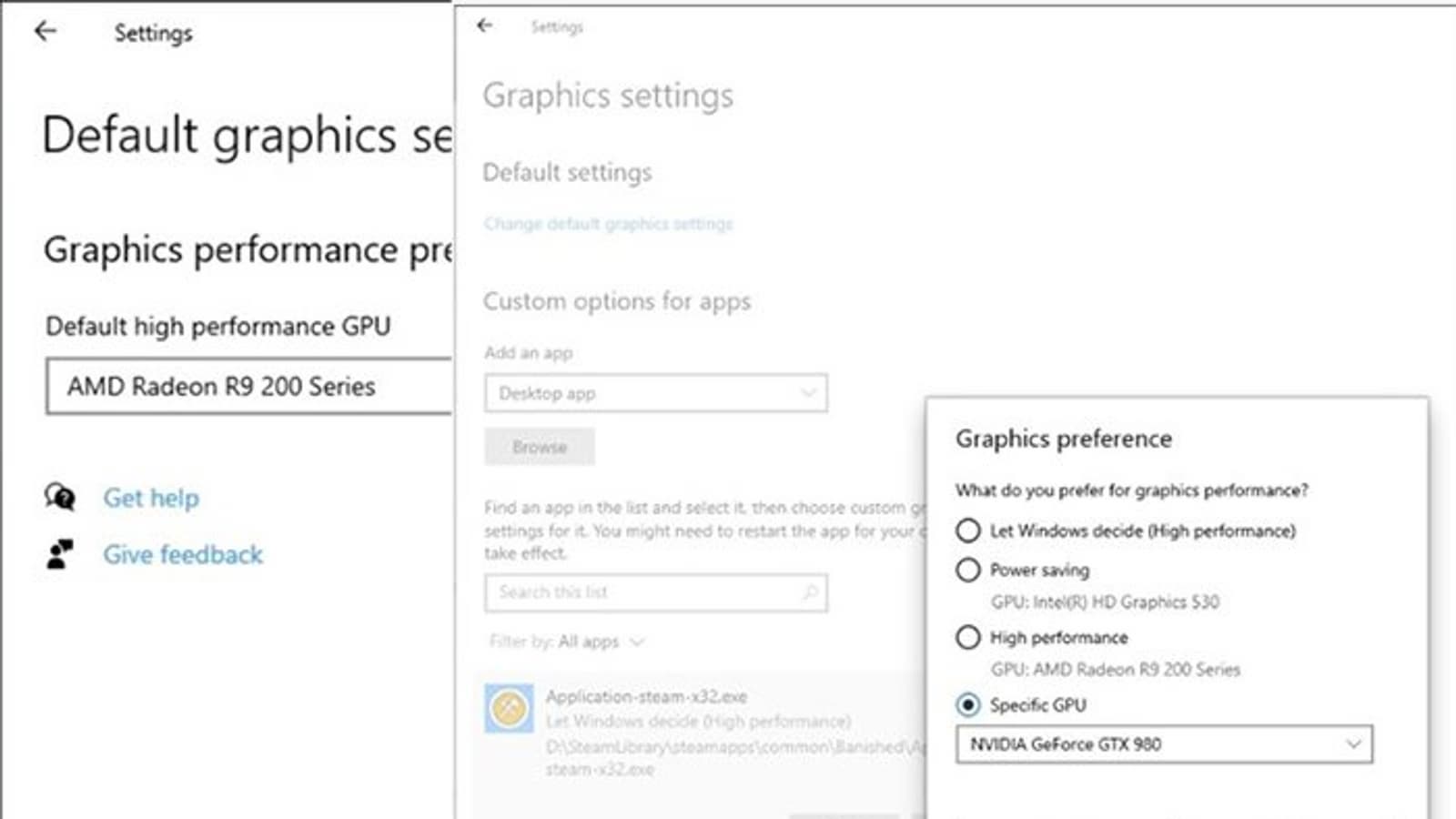Image resolution: width=1456 pixels, height=819 pixels.
Task: Click the Search this list field
Action: click(646, 592)
